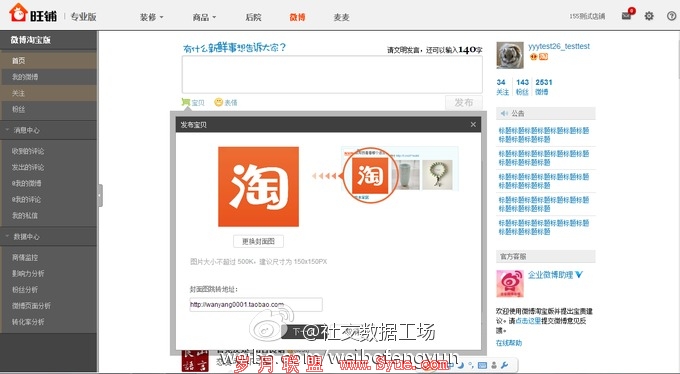Open the mail notifications icon

[627, 16]
